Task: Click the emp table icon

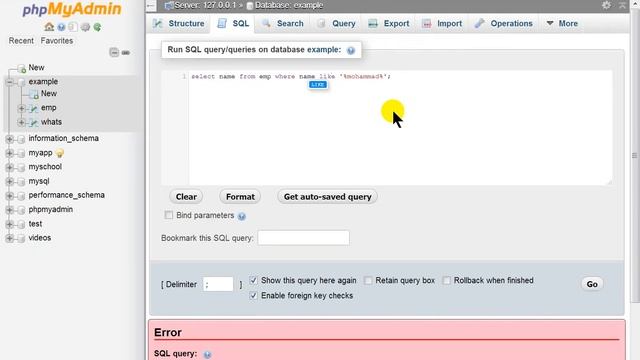Action: [x=34, y=108]
